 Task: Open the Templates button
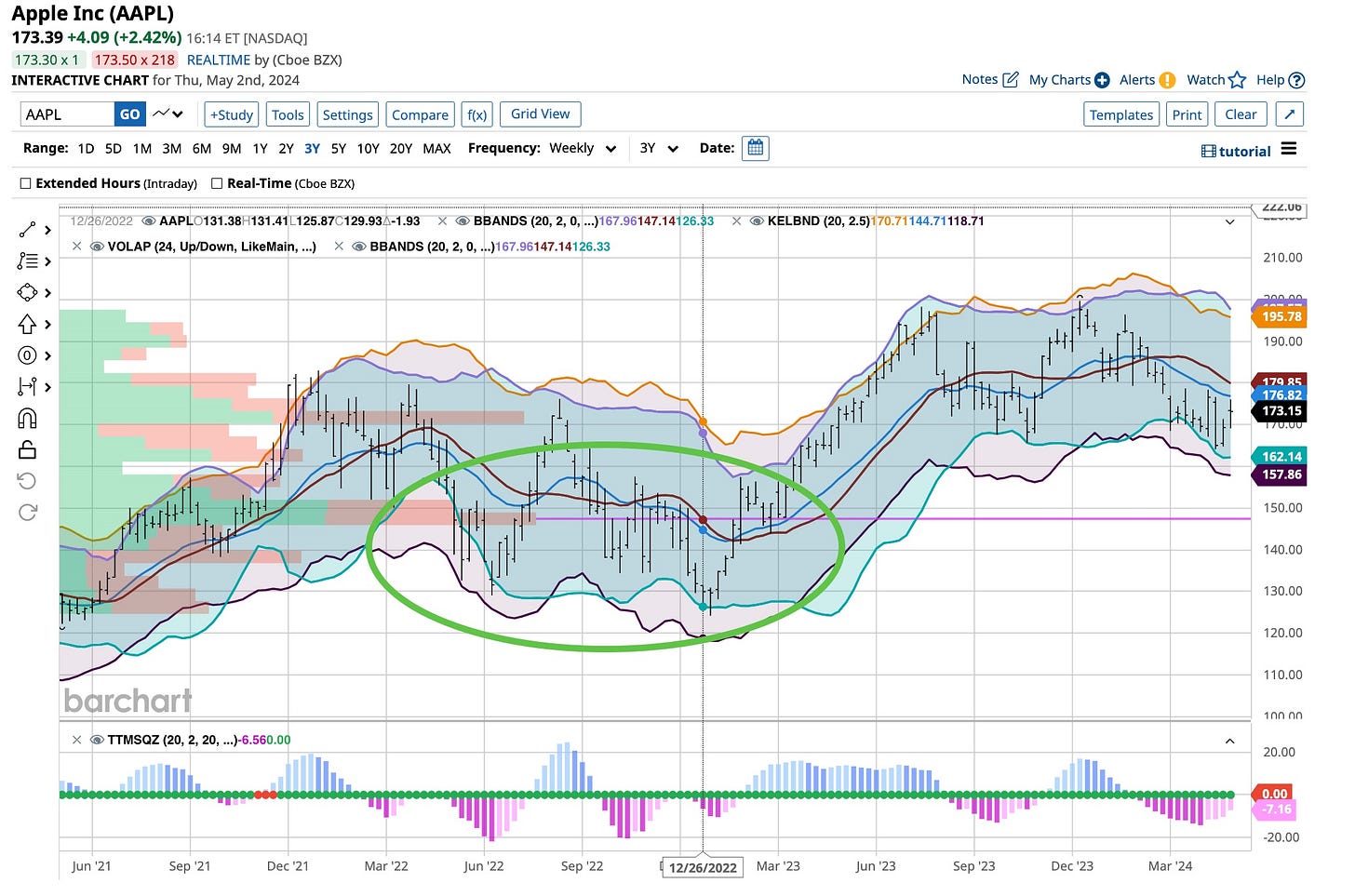(1121, 114)
